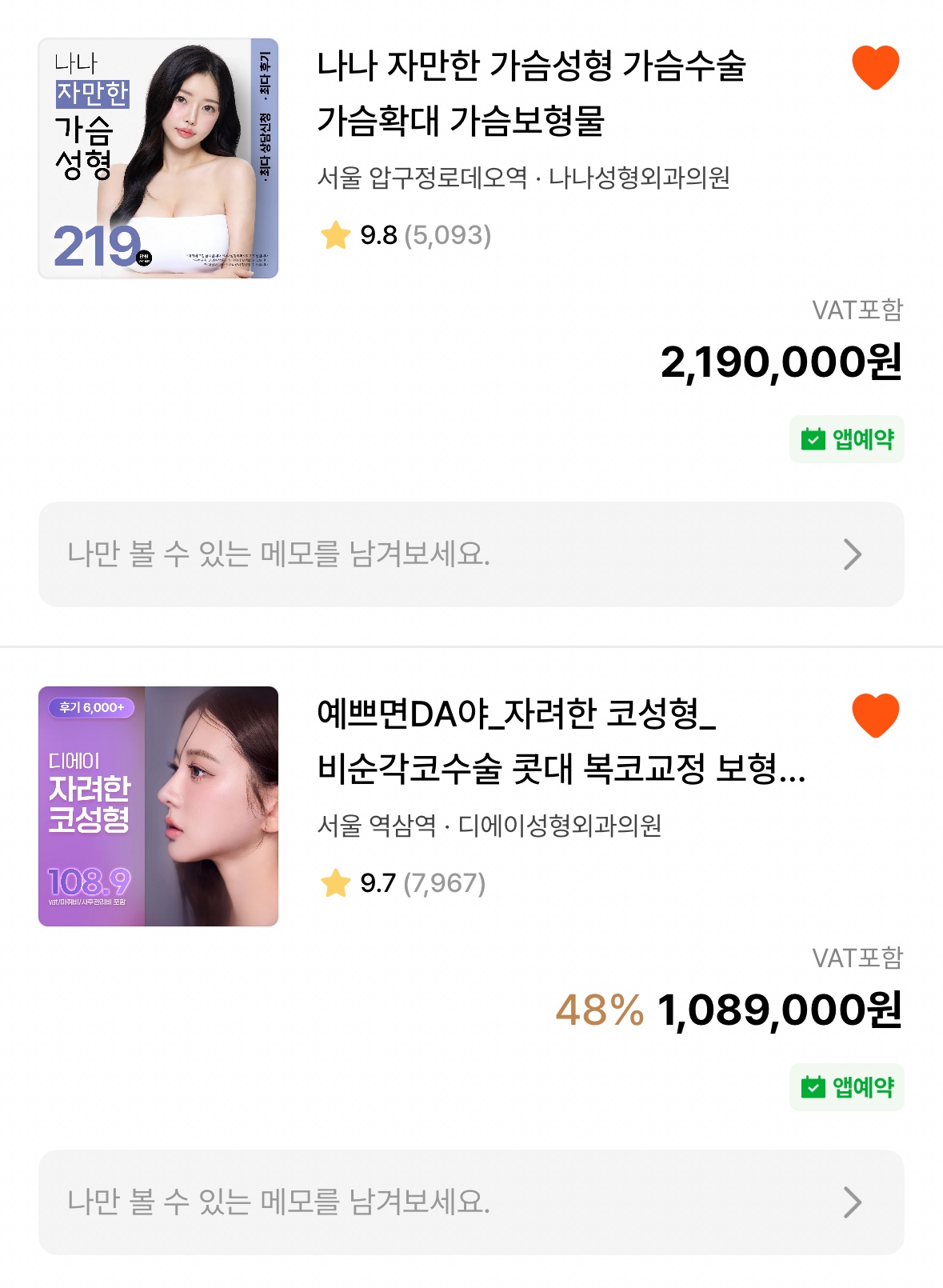Viewport: 943px width, 1288px height.
Task: Tap 서울 역삼역 · 디에이성형외과의원 clinic text
Action: click(x=489, y=826)
